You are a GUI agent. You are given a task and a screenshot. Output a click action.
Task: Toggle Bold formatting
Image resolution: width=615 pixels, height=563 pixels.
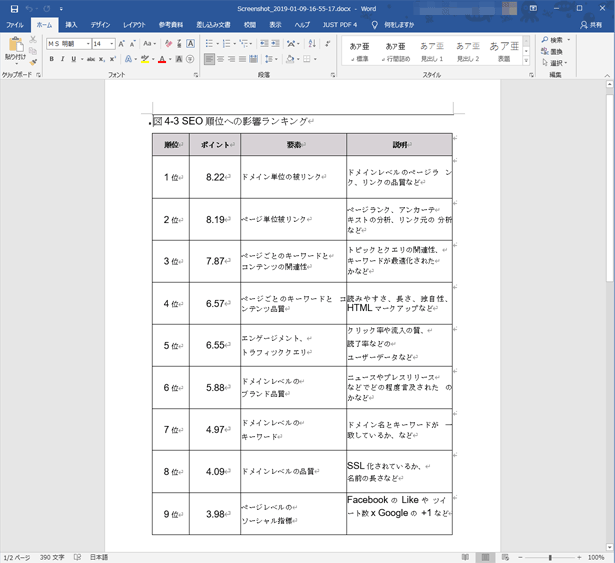point(51,59)
